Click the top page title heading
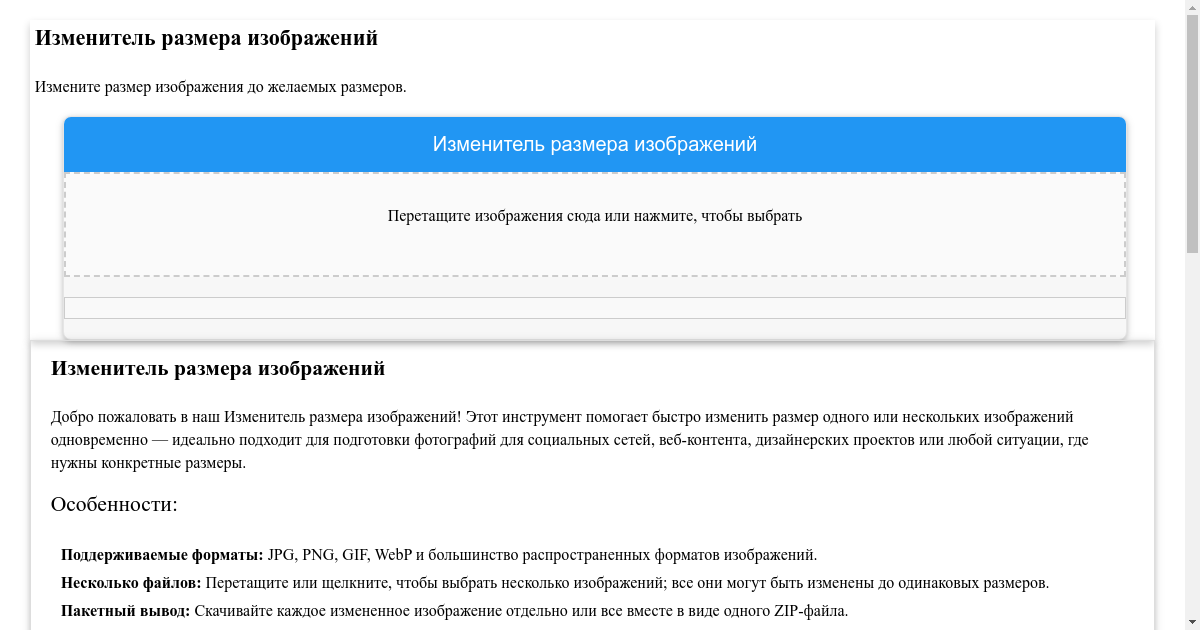Image resolution: width=1200 pixels, height=630 pixels. coord(206,39)
